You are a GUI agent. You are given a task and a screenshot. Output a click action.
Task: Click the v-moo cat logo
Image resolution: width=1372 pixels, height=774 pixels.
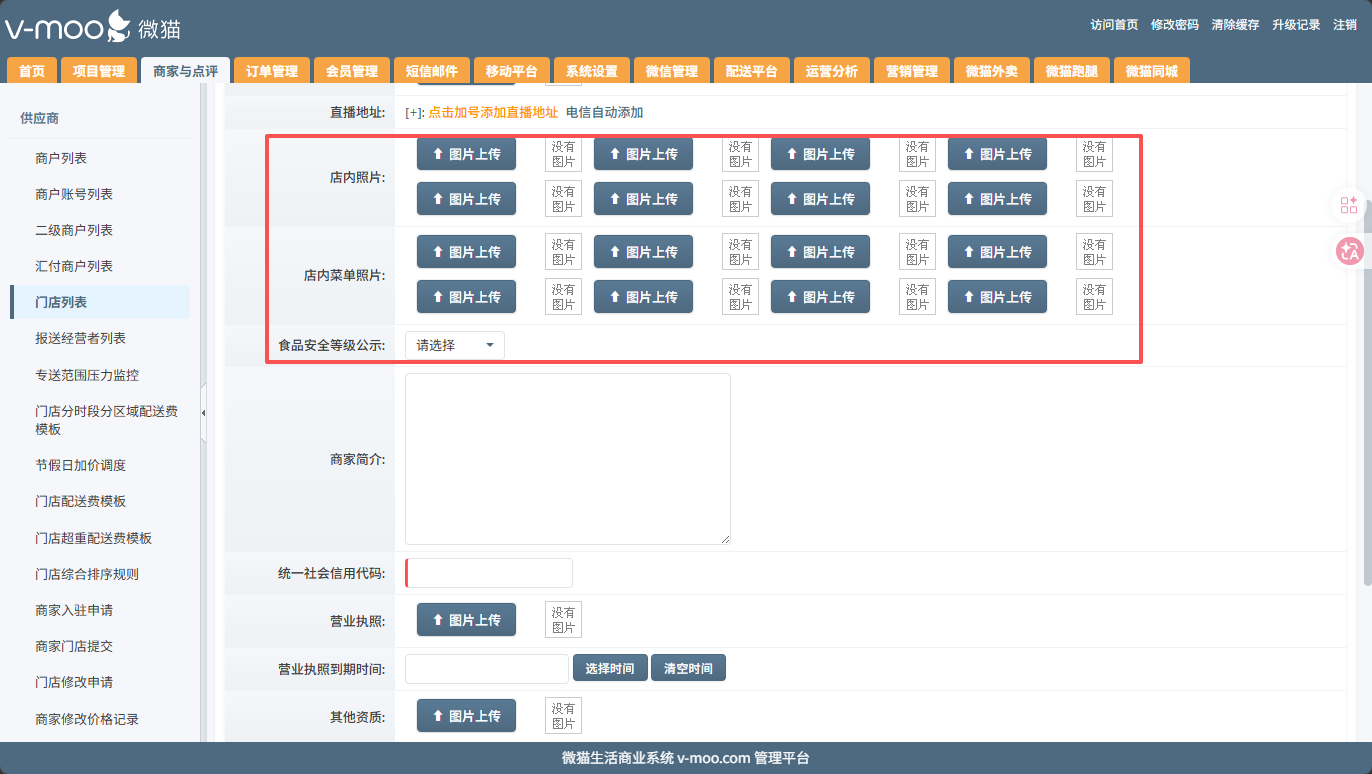click(x=92, y=27)
